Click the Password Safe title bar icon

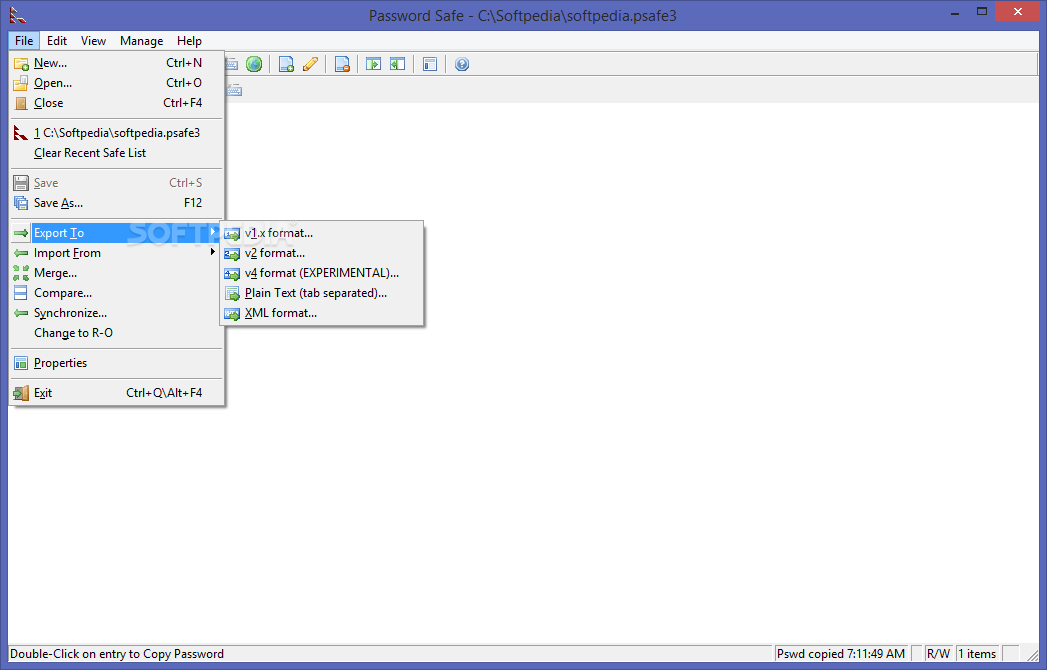[x=18, y=14]
